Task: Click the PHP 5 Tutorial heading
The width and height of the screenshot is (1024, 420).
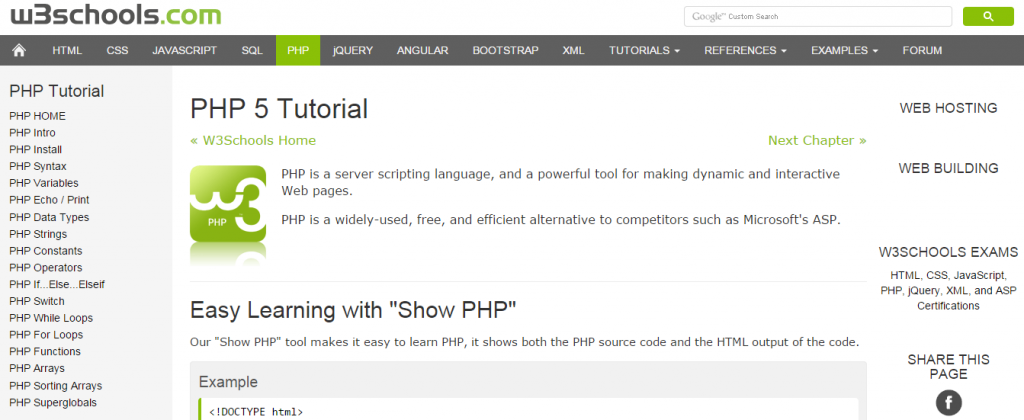Action: click(x=279, y=109)
